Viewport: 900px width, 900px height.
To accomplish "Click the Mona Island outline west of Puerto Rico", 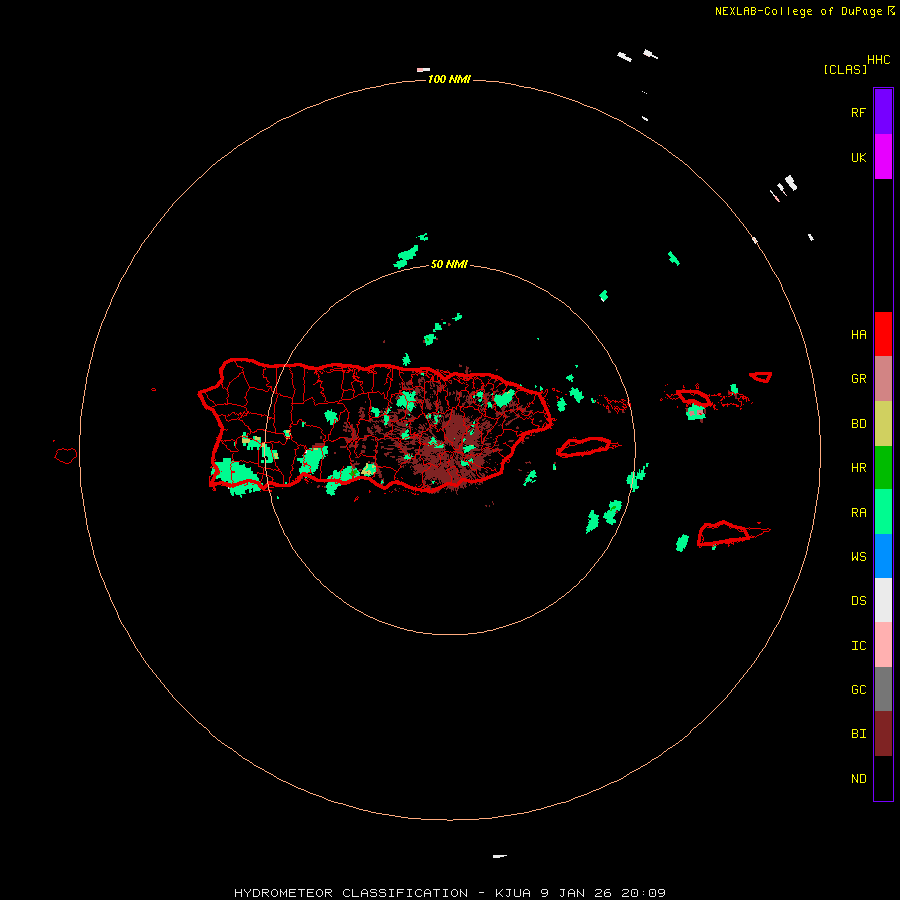I will [66, 456].
